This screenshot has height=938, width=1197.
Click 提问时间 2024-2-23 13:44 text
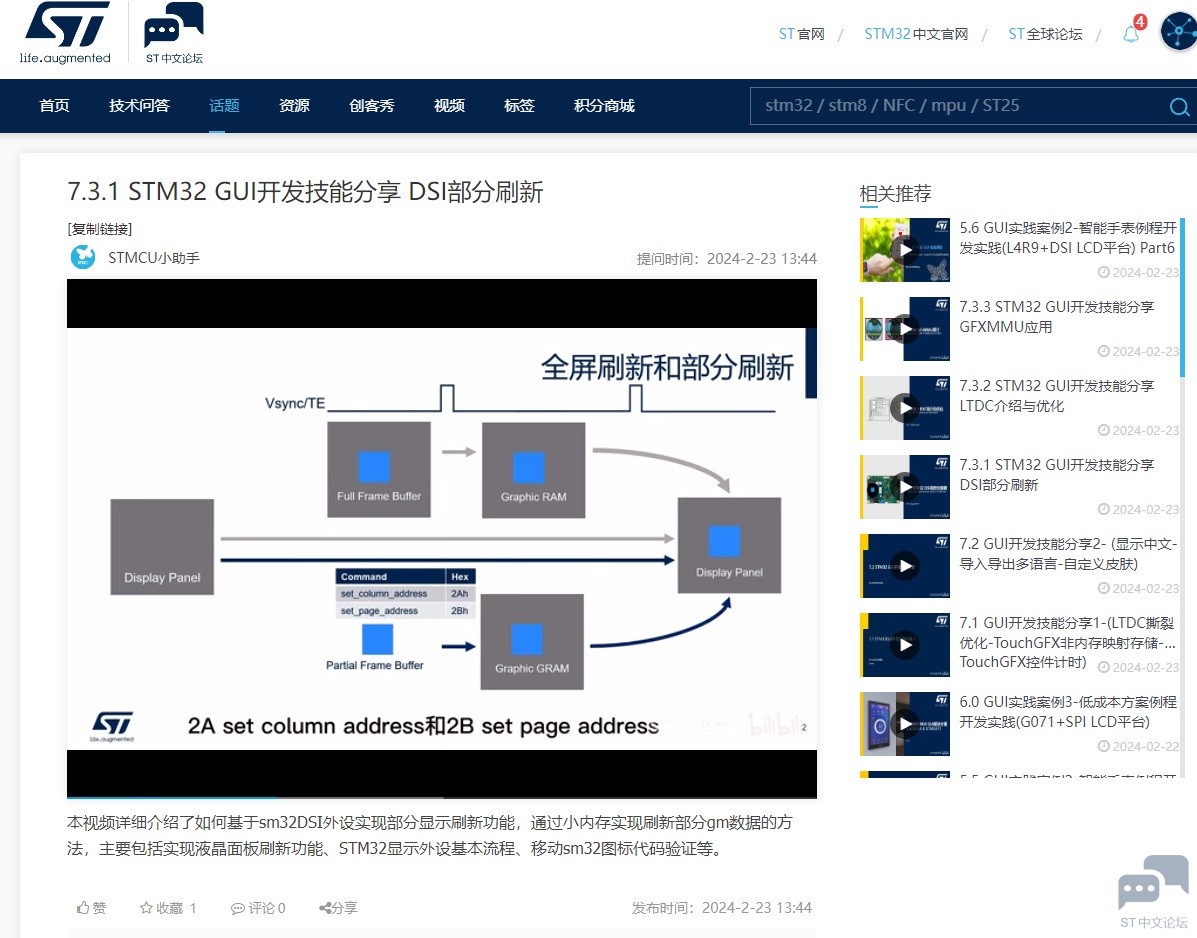(727, 259)
